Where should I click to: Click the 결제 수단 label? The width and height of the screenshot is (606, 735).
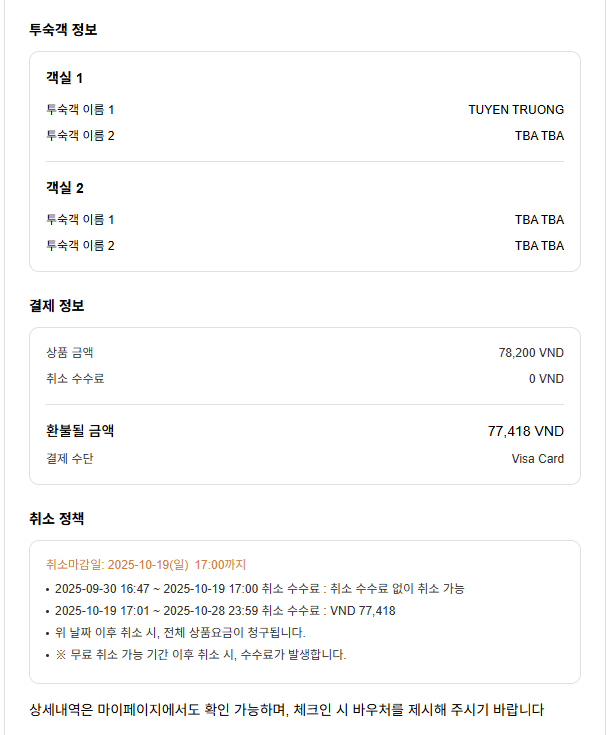tap(69, 459)
